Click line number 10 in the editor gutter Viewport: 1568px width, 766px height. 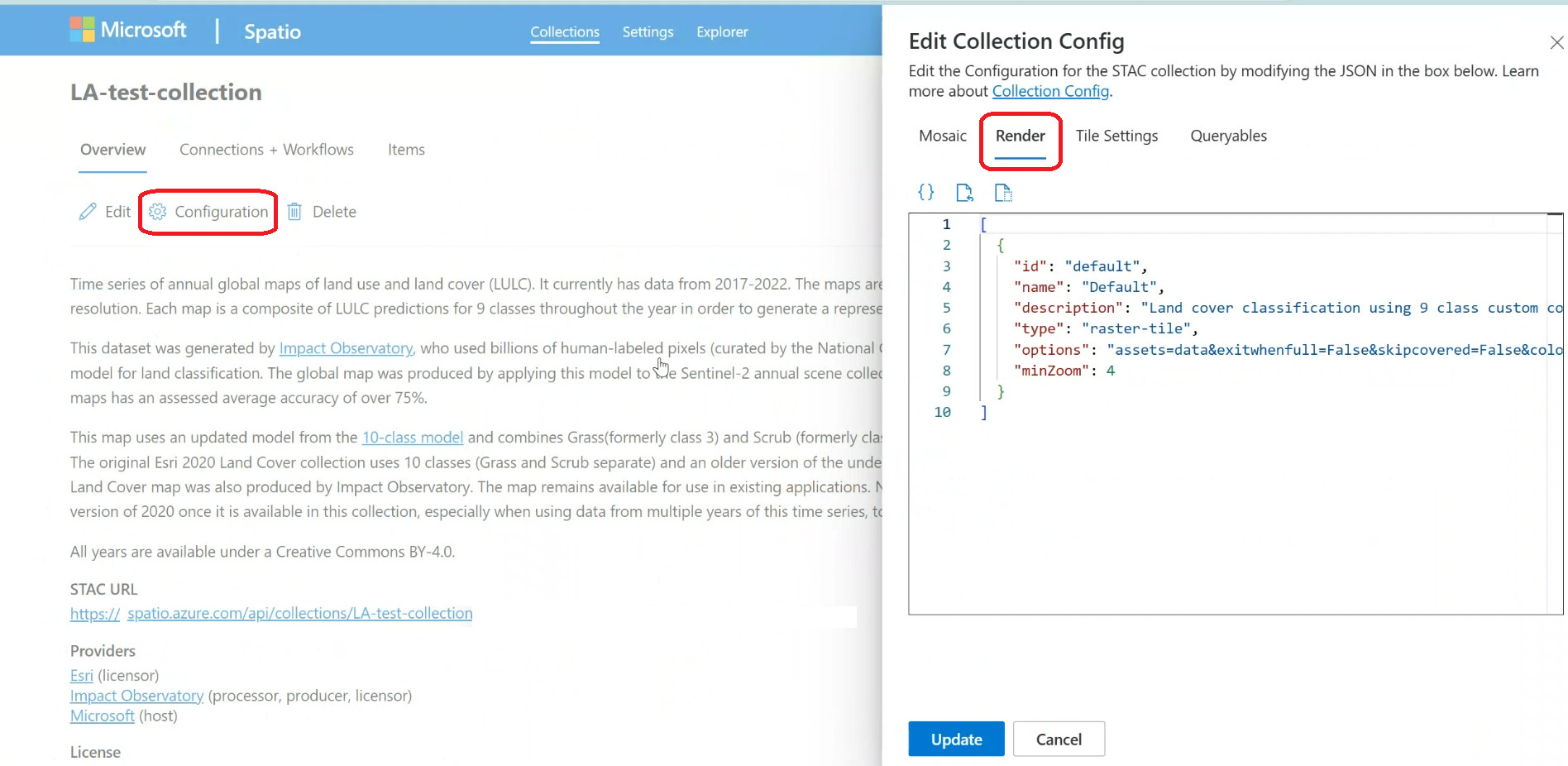tap(942, 412)
